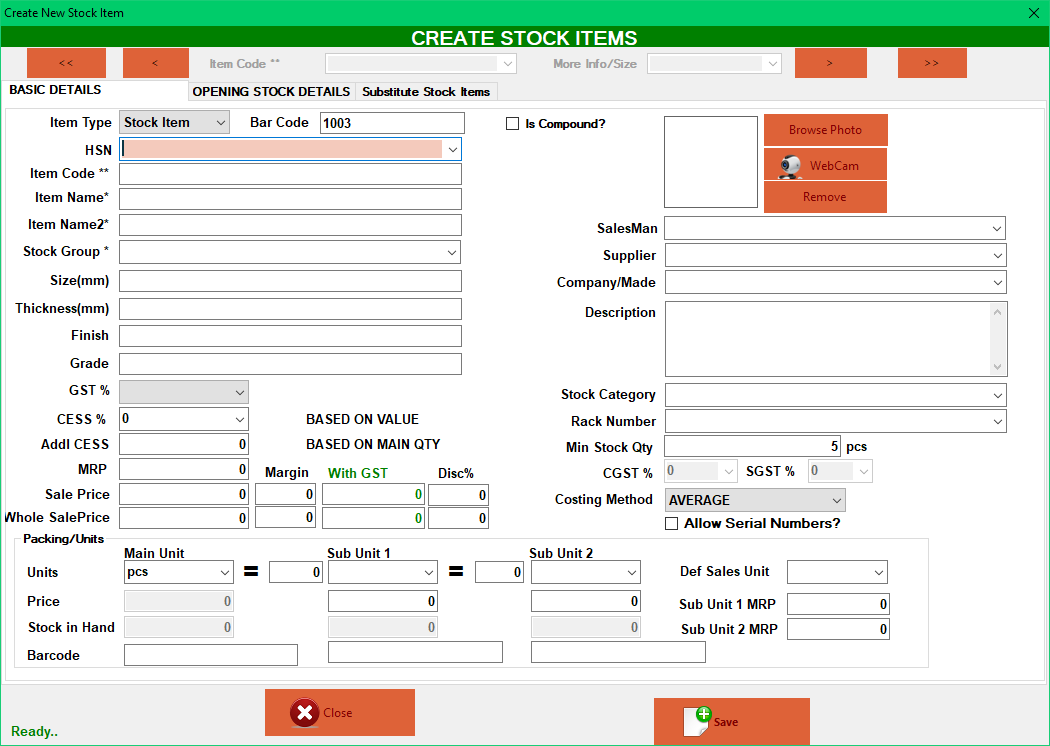This screenshot has width=1050, height=746.
Task: Jump to last record with >> arrow
Action: [932, 62]
